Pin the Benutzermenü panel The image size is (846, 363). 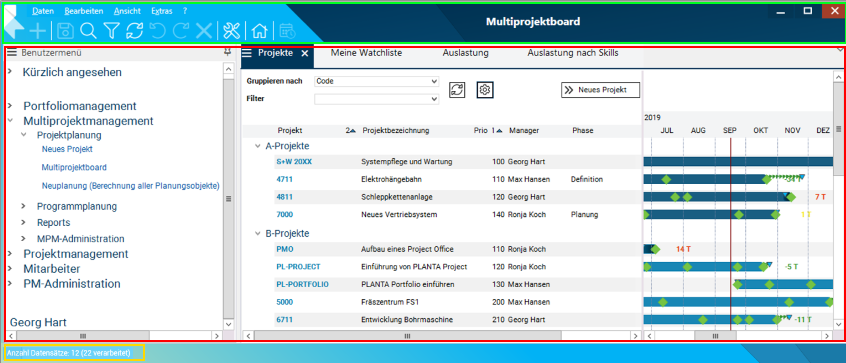[228, 53]
